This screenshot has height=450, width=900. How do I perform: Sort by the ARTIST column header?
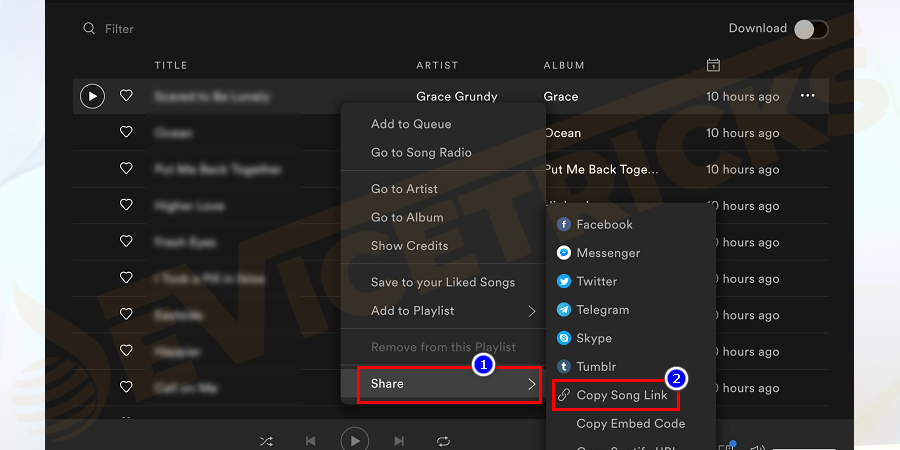click(437, 65)
